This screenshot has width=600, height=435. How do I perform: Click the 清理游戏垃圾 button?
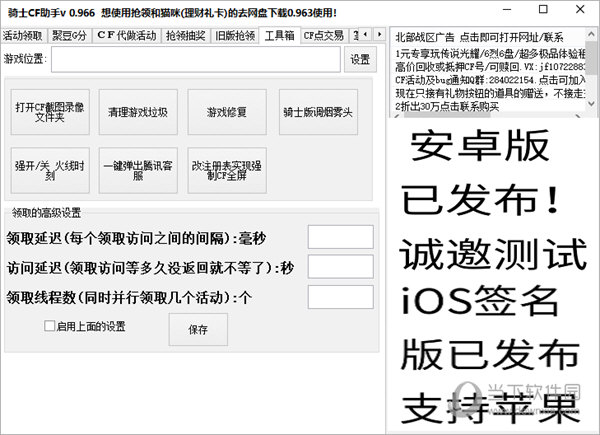click(x=138, y=112)
